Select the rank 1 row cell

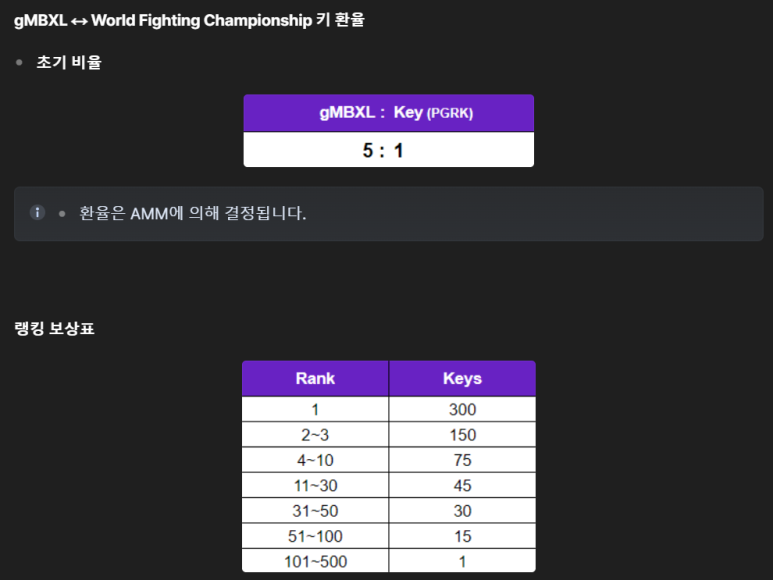pos(315,409)
